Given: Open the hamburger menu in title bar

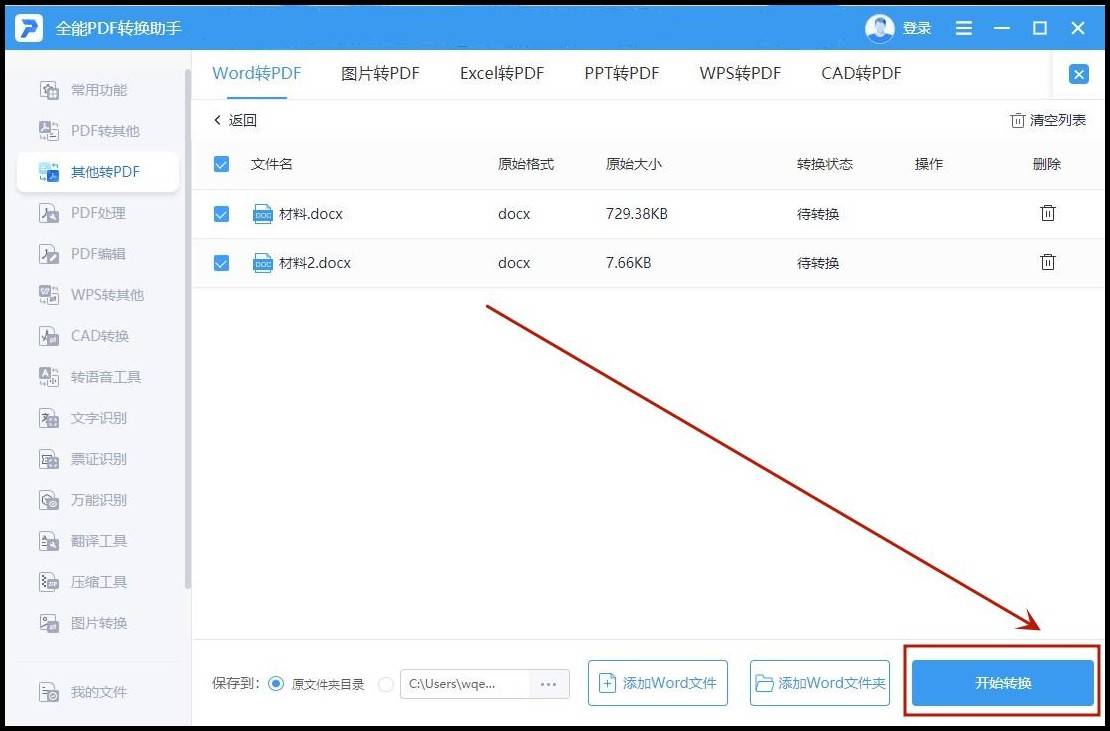Looking at the screenshot, I should tap(964, 28).
